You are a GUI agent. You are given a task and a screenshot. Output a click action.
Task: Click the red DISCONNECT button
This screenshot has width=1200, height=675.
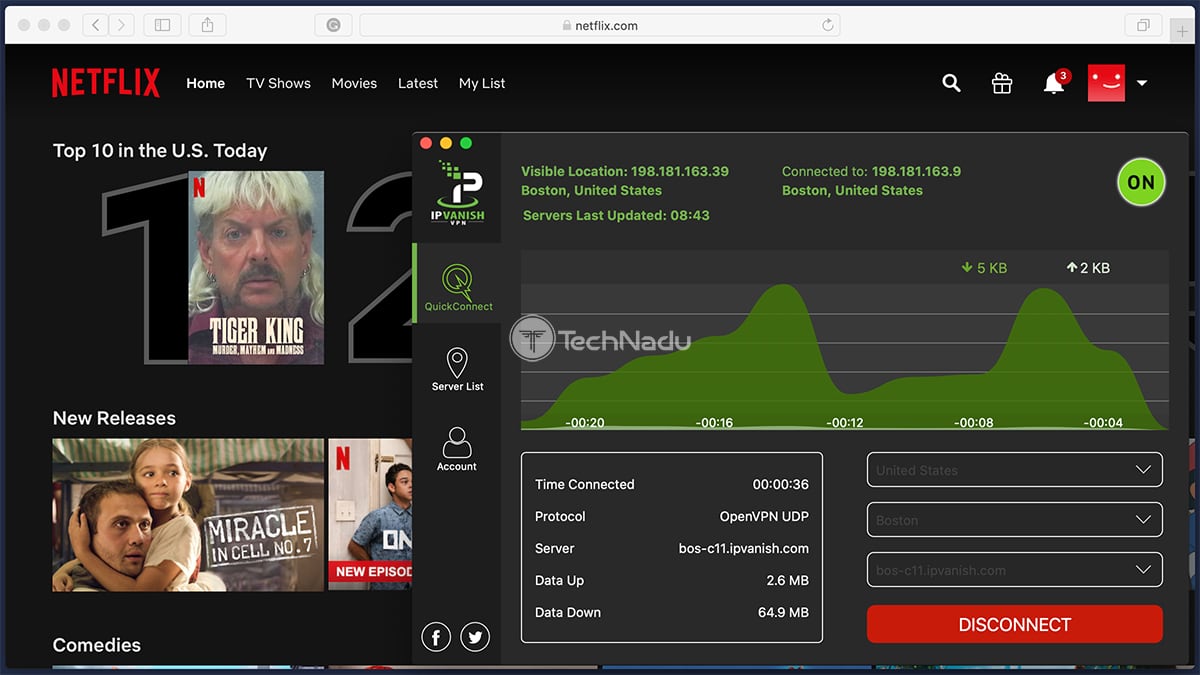point(1014,624)
